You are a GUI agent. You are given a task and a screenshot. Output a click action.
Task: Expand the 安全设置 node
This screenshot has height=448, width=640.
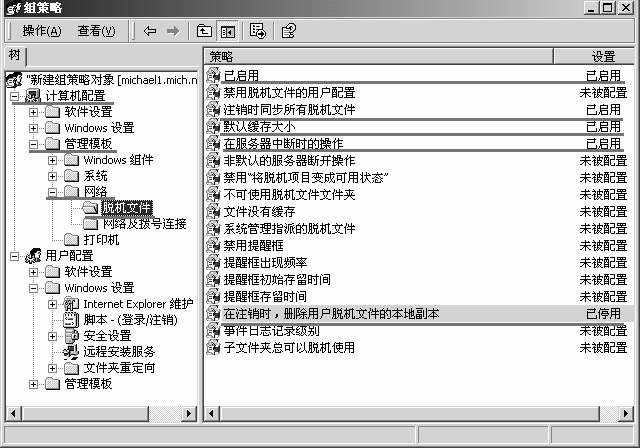tap(52, 336)
